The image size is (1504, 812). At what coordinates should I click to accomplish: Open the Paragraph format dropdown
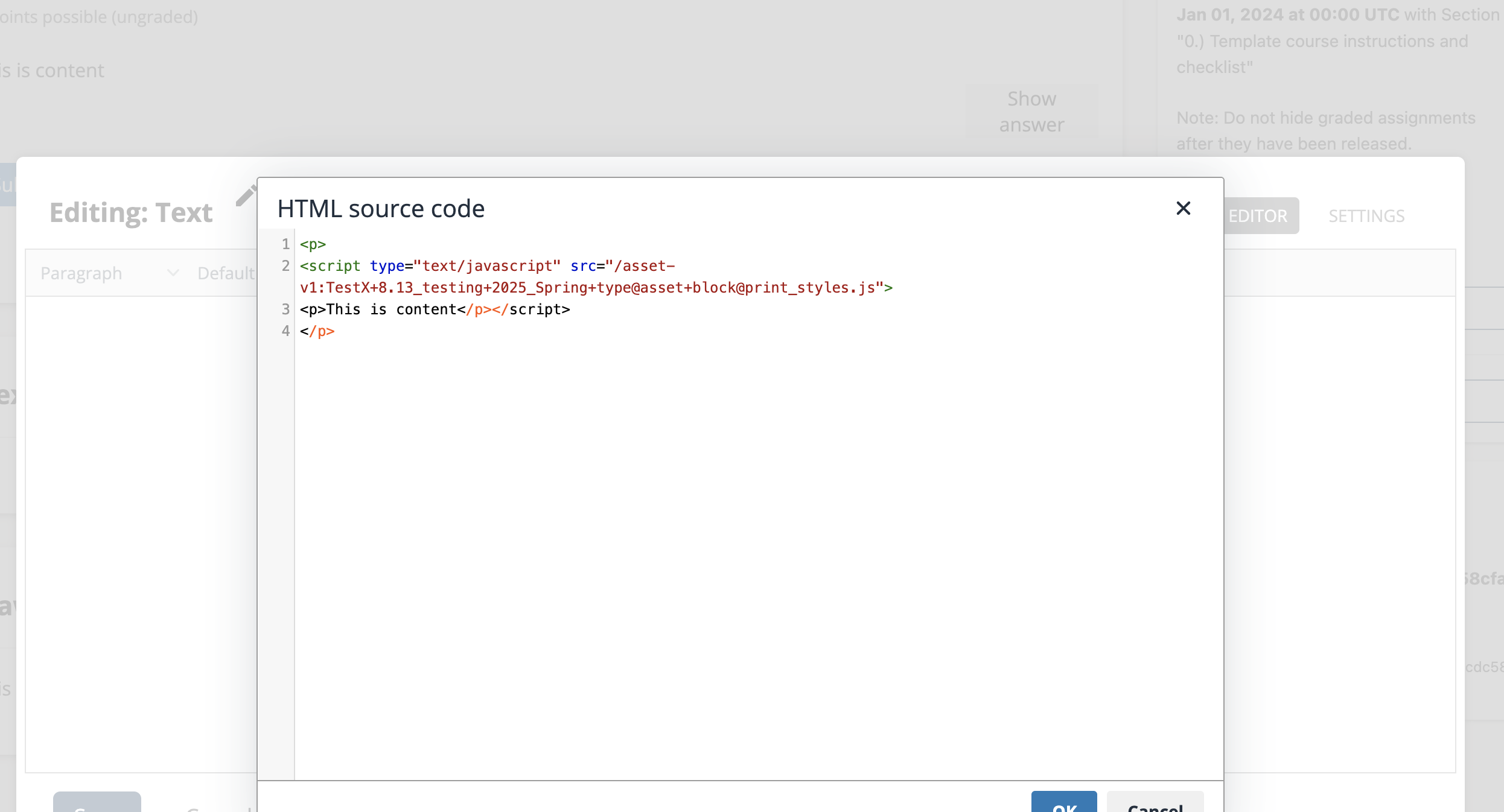(81, 273)
